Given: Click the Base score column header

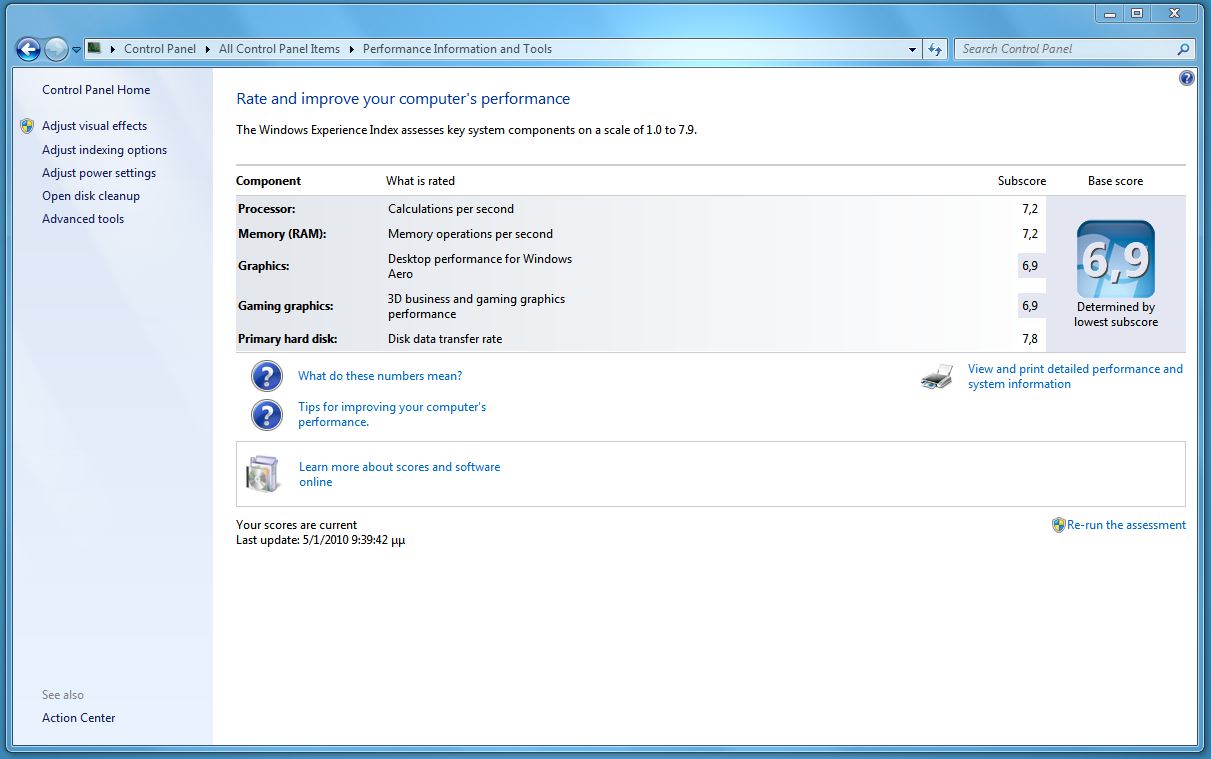Looking at the screenshot, I should pos(1115,181).
